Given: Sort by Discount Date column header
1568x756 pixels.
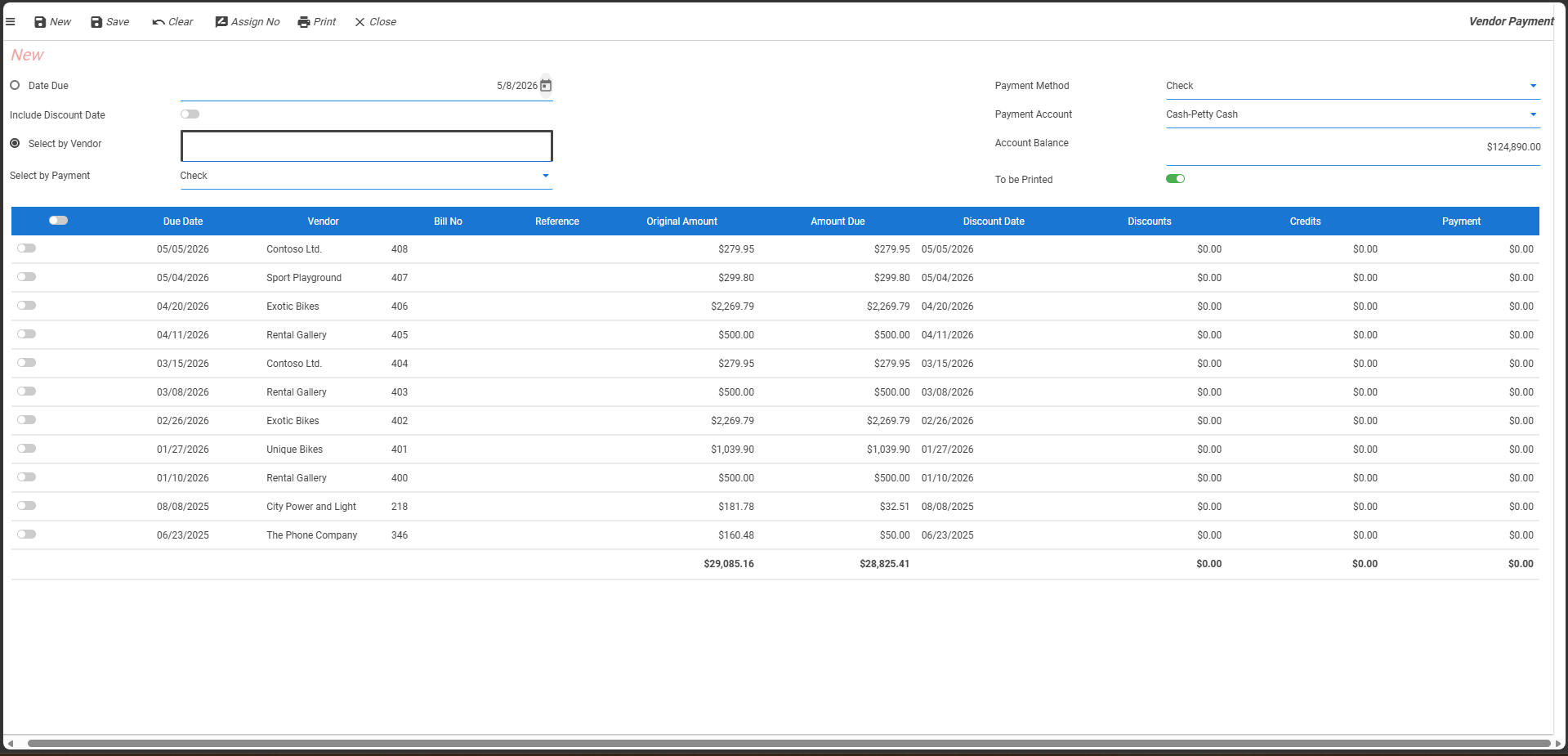Looking at the screenshot, I should [x=994, y=221].
